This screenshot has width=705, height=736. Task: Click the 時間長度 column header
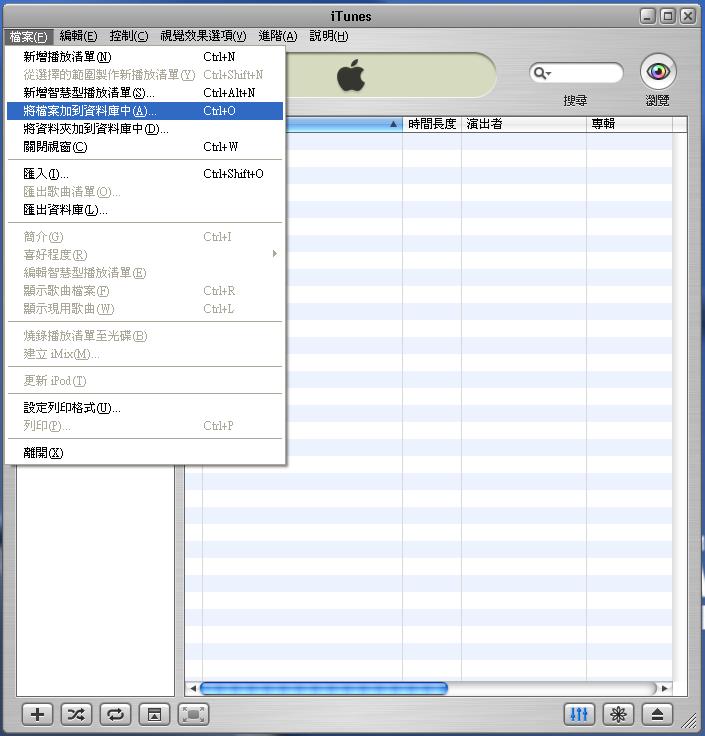(431, 125)
